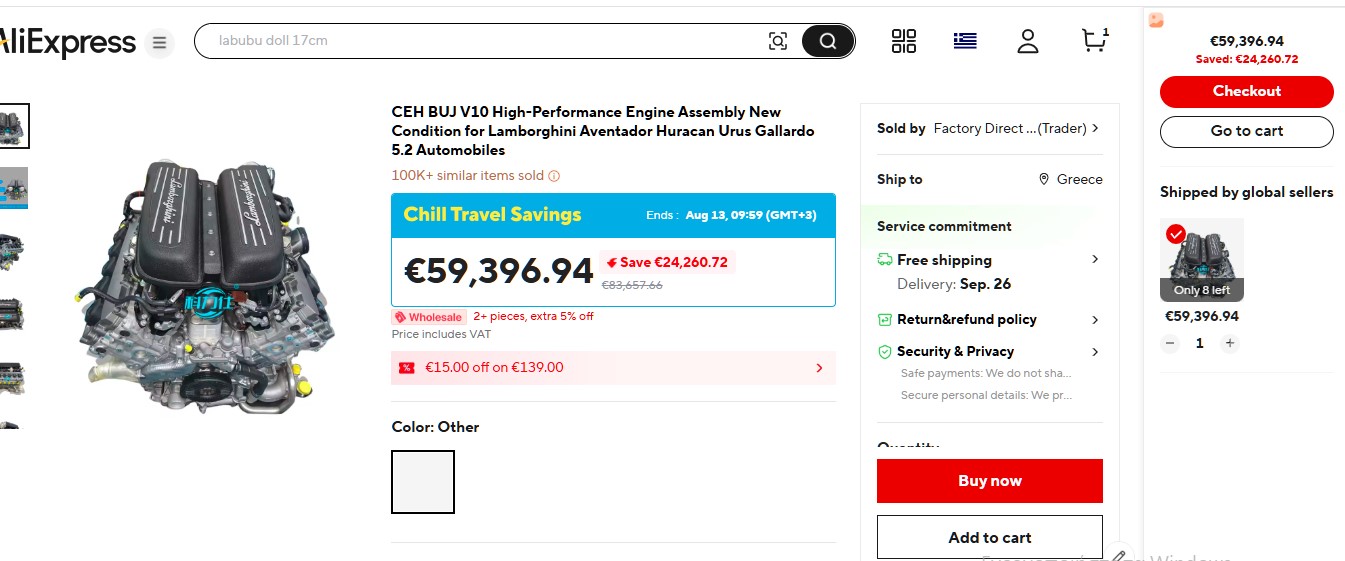Click the red Checkout button

coord(1247,91)
